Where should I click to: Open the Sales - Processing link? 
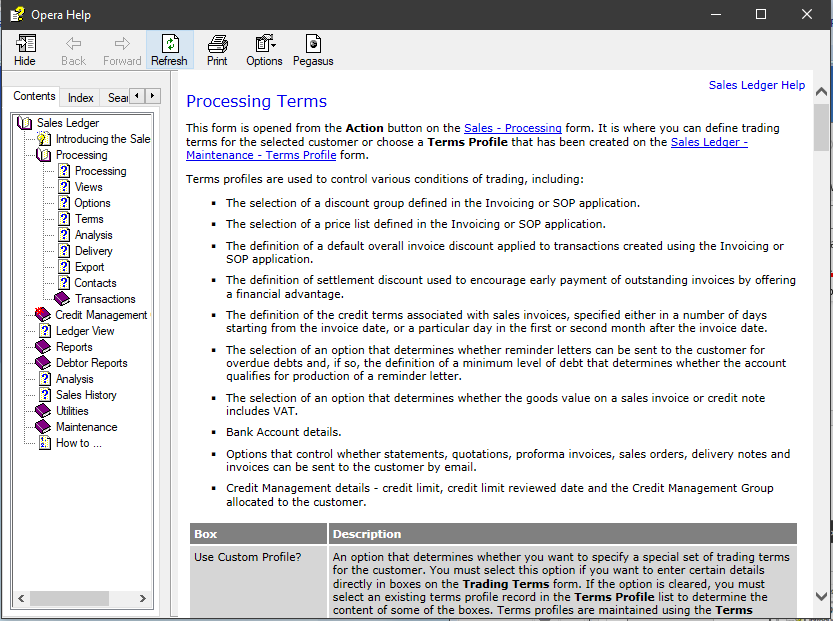coord(512,128)
